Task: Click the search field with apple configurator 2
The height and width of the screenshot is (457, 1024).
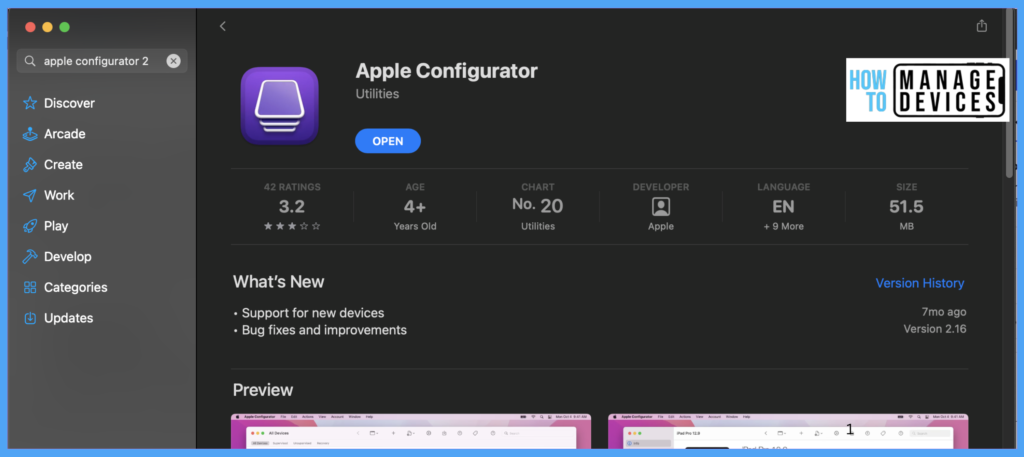Action: 102,61
